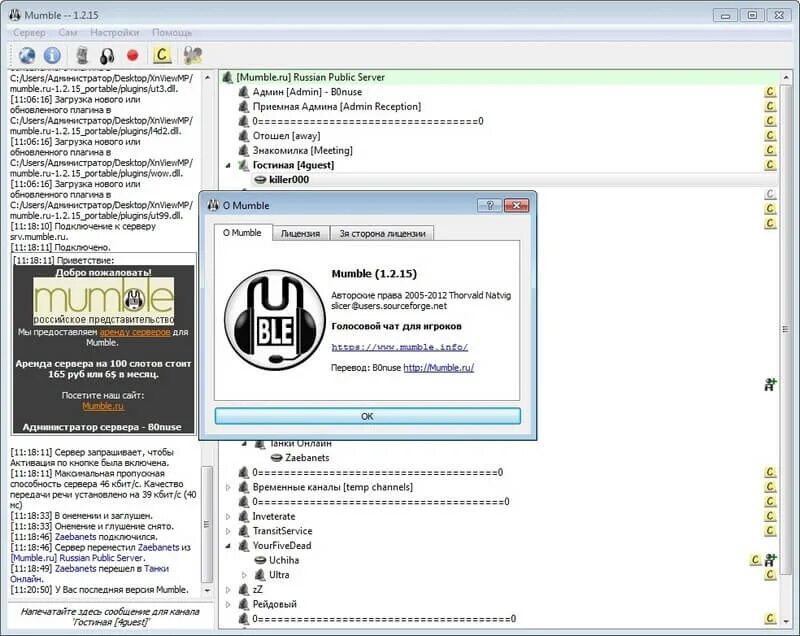This screenshot has width=800, height=636.
Task: Toggle the comment C toolbar icon
Action: coord(162,55)
